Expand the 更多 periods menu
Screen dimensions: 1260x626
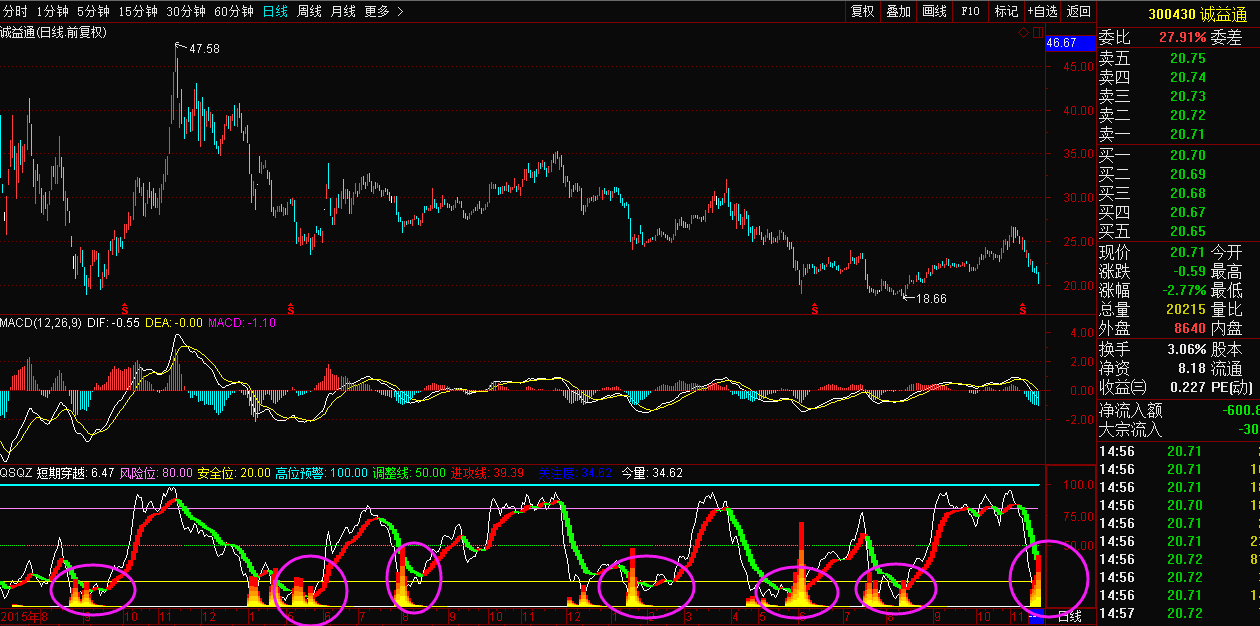(x=384, y=11)
